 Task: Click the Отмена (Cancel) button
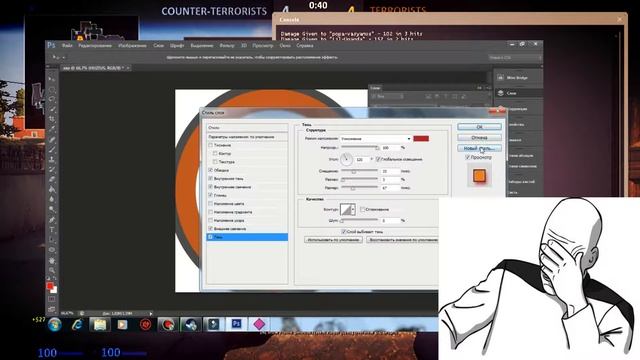click(479, 138)
